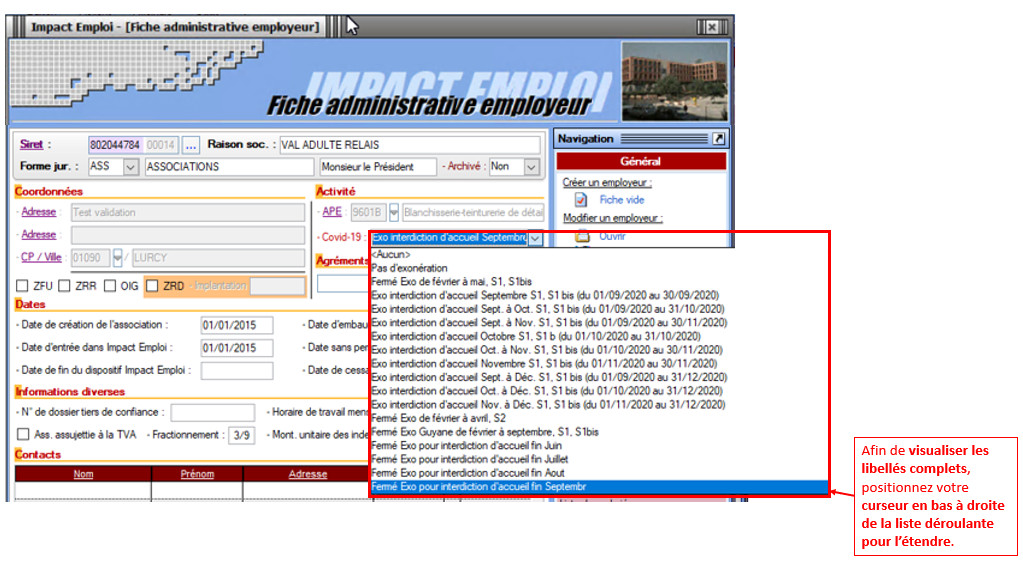This screenshot has width=1023, height=567.
Task: Click the Date de création field 01/01/2015
Action: click(237, 325)
